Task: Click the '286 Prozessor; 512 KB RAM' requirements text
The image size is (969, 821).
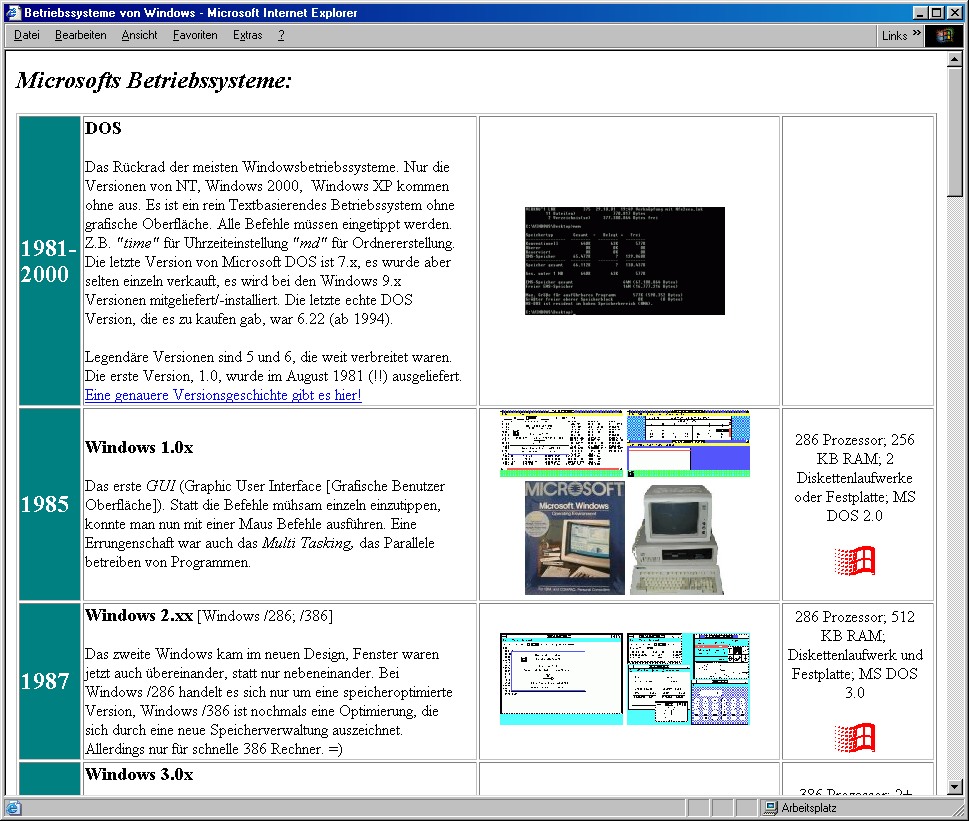Action: (855, 654)
